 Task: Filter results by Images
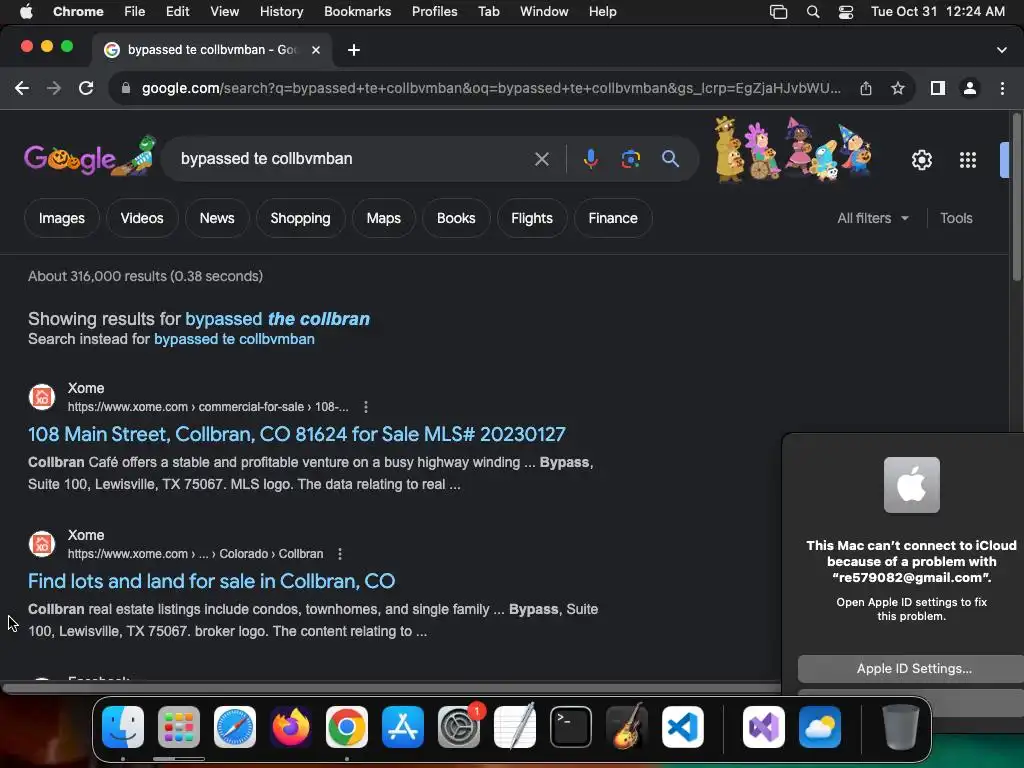[x=61, y=218]
